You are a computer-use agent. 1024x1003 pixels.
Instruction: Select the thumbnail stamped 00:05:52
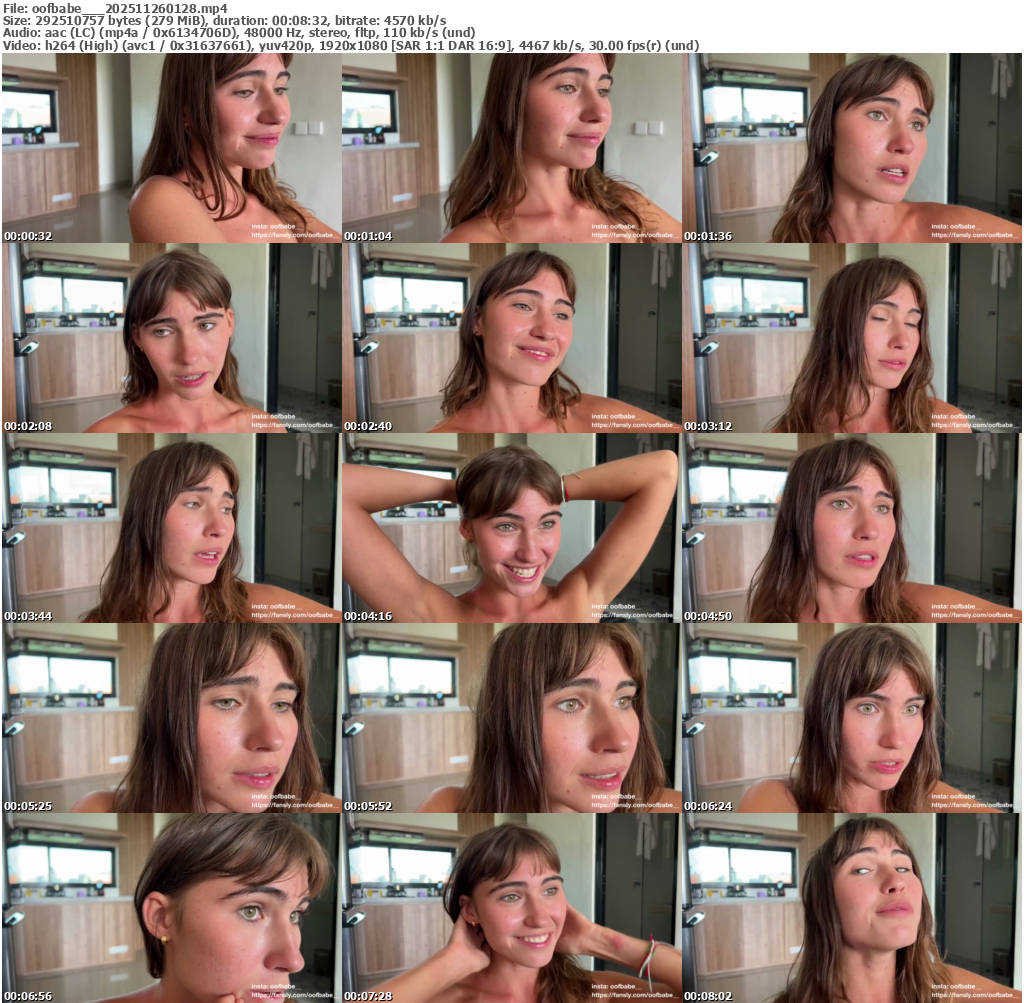[511, 718]
